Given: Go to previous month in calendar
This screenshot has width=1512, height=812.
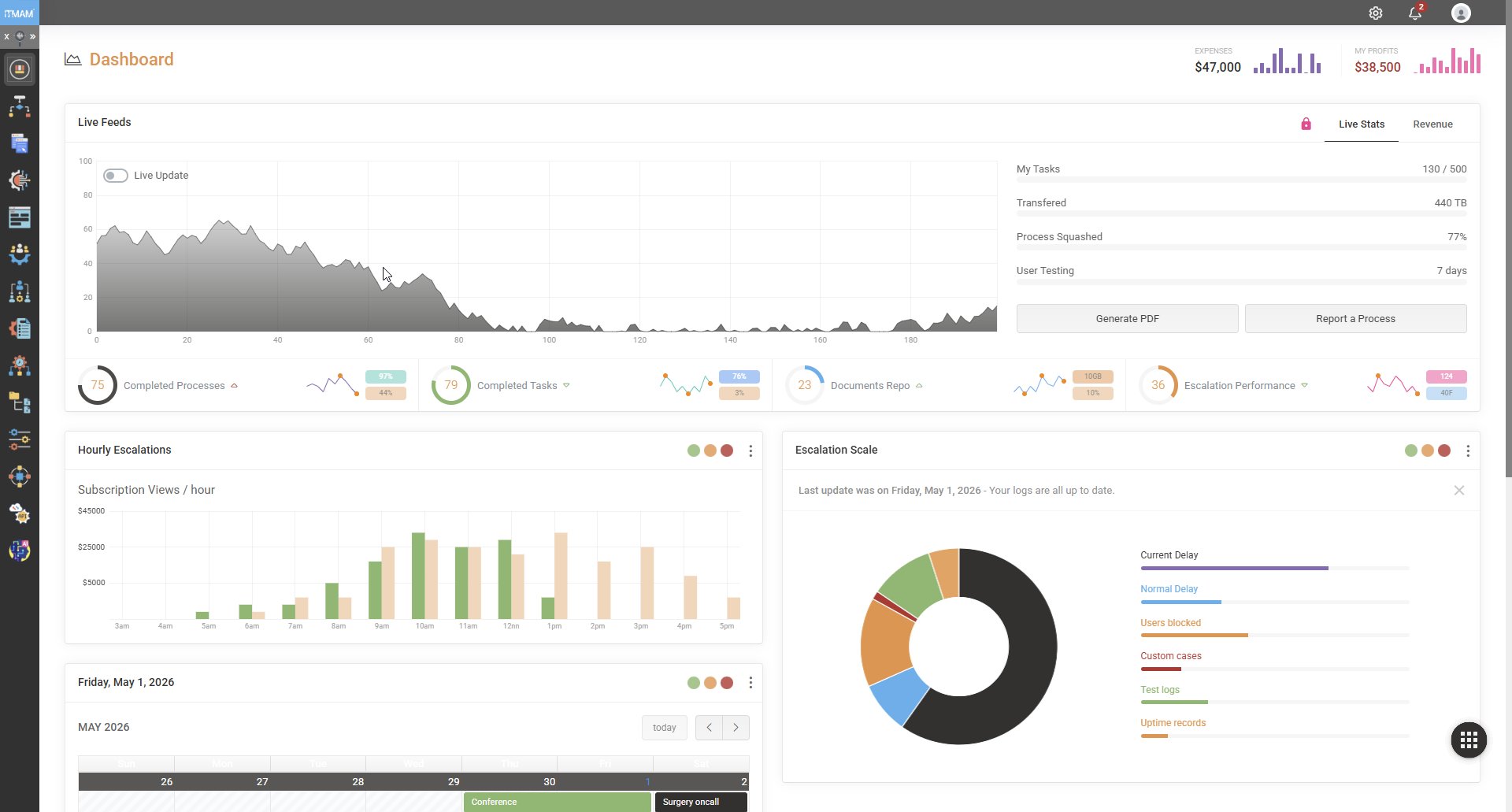Looking at the screenshot, I should (709, 728).
